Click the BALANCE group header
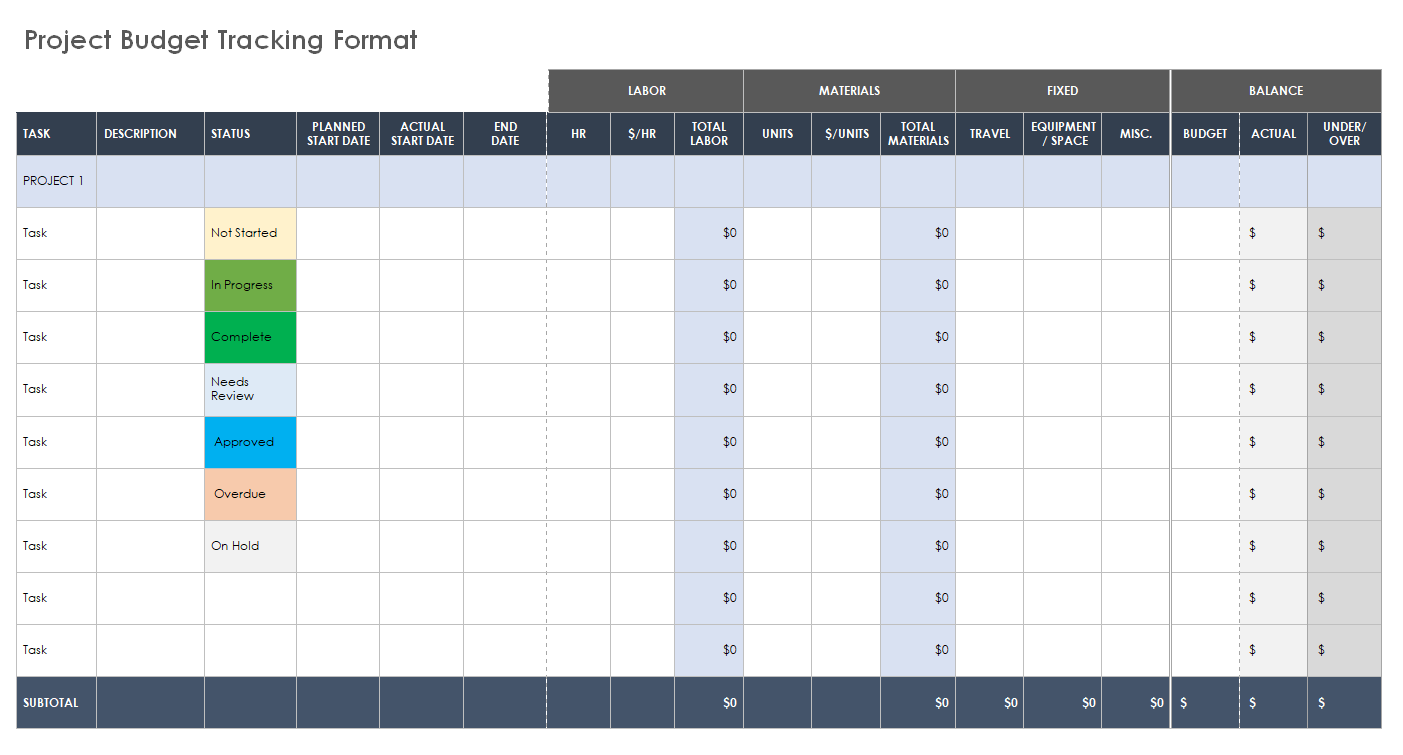The image size is (1403, 755). pos(1275,91)
